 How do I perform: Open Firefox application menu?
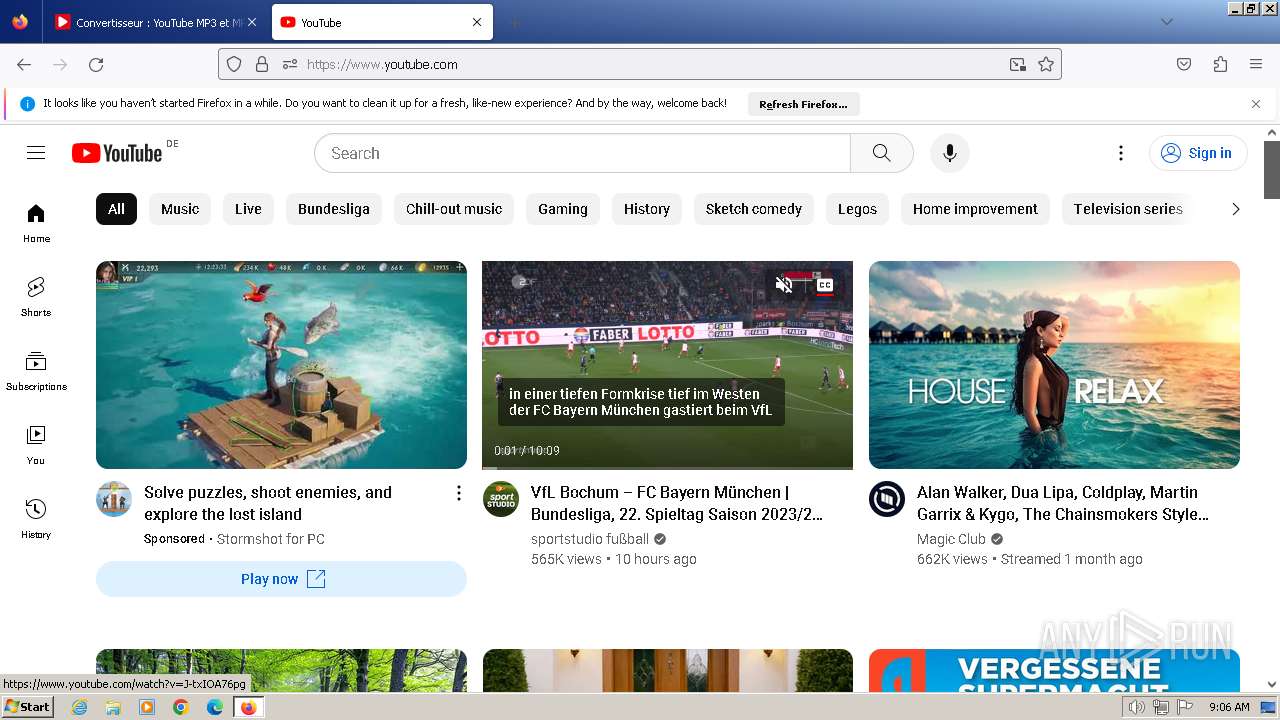(x=1256, y=64)
